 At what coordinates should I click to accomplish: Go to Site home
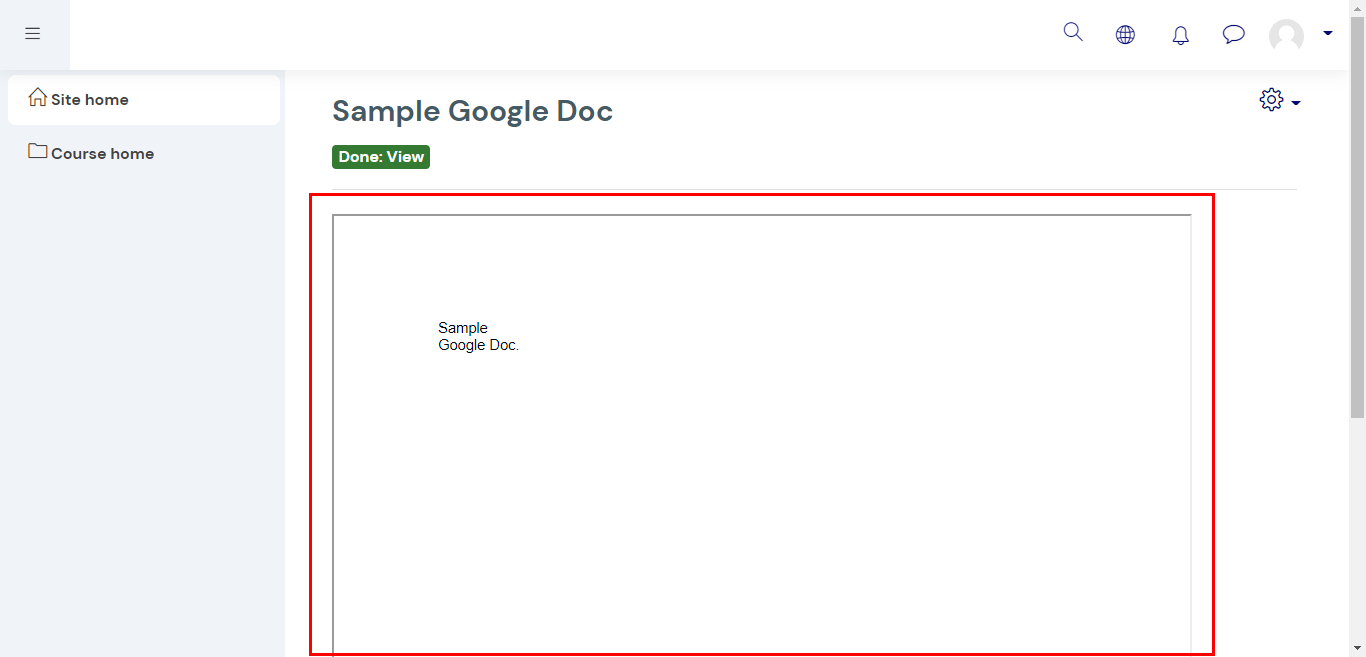coord(144,99)
